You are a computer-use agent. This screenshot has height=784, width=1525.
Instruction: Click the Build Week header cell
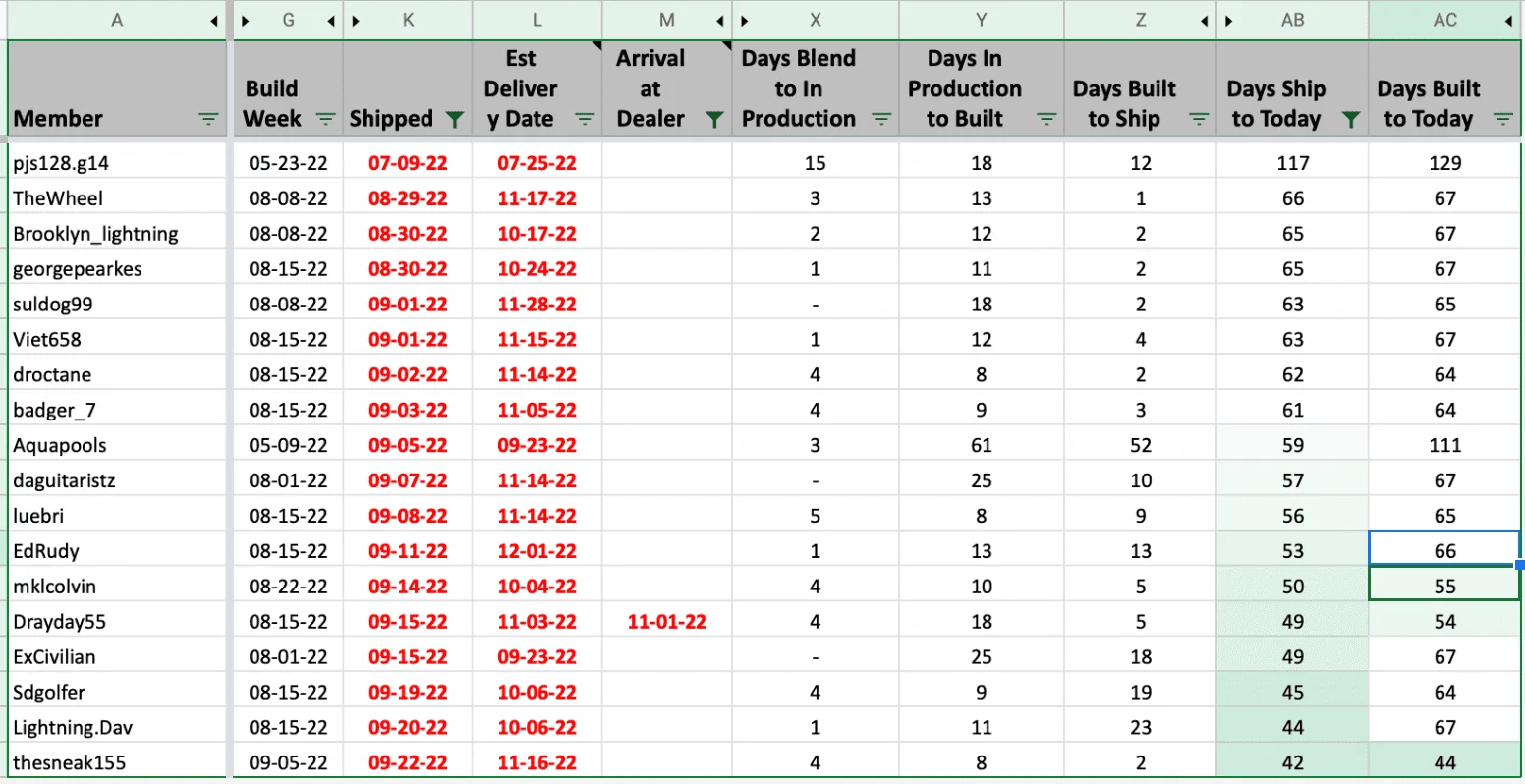tap(288, 88)
